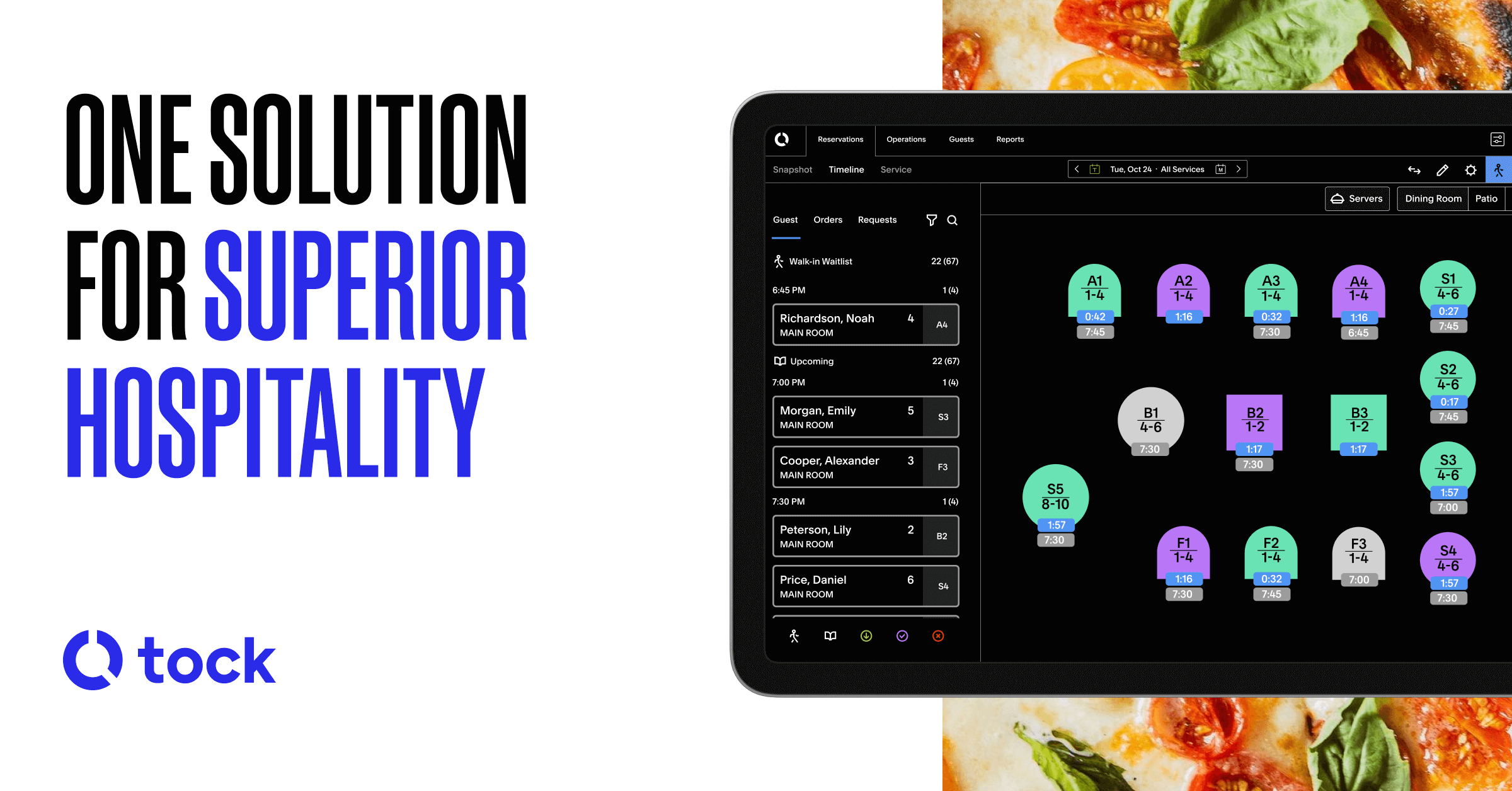Click the swap/transfer arrows icon
Image resolution: width=1512 pixels, height=791 pixels.
[1412, 169]
